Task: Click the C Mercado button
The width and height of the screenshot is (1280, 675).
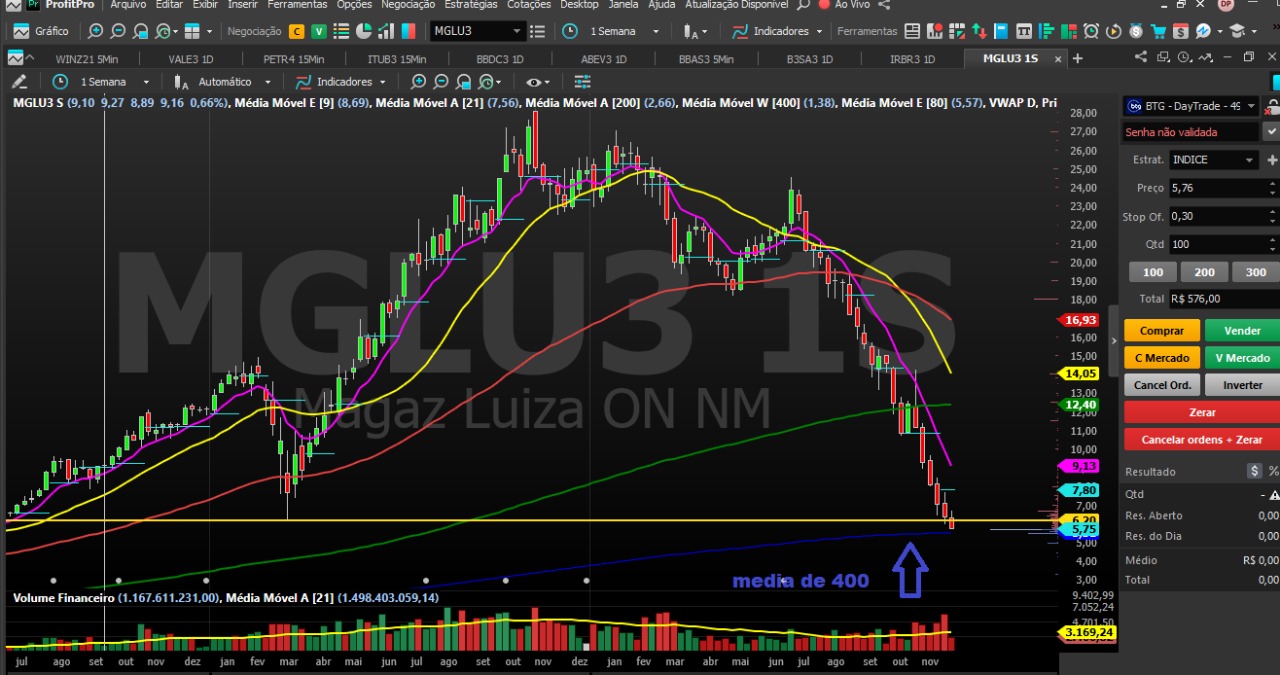Action: tap(1161, 358)
